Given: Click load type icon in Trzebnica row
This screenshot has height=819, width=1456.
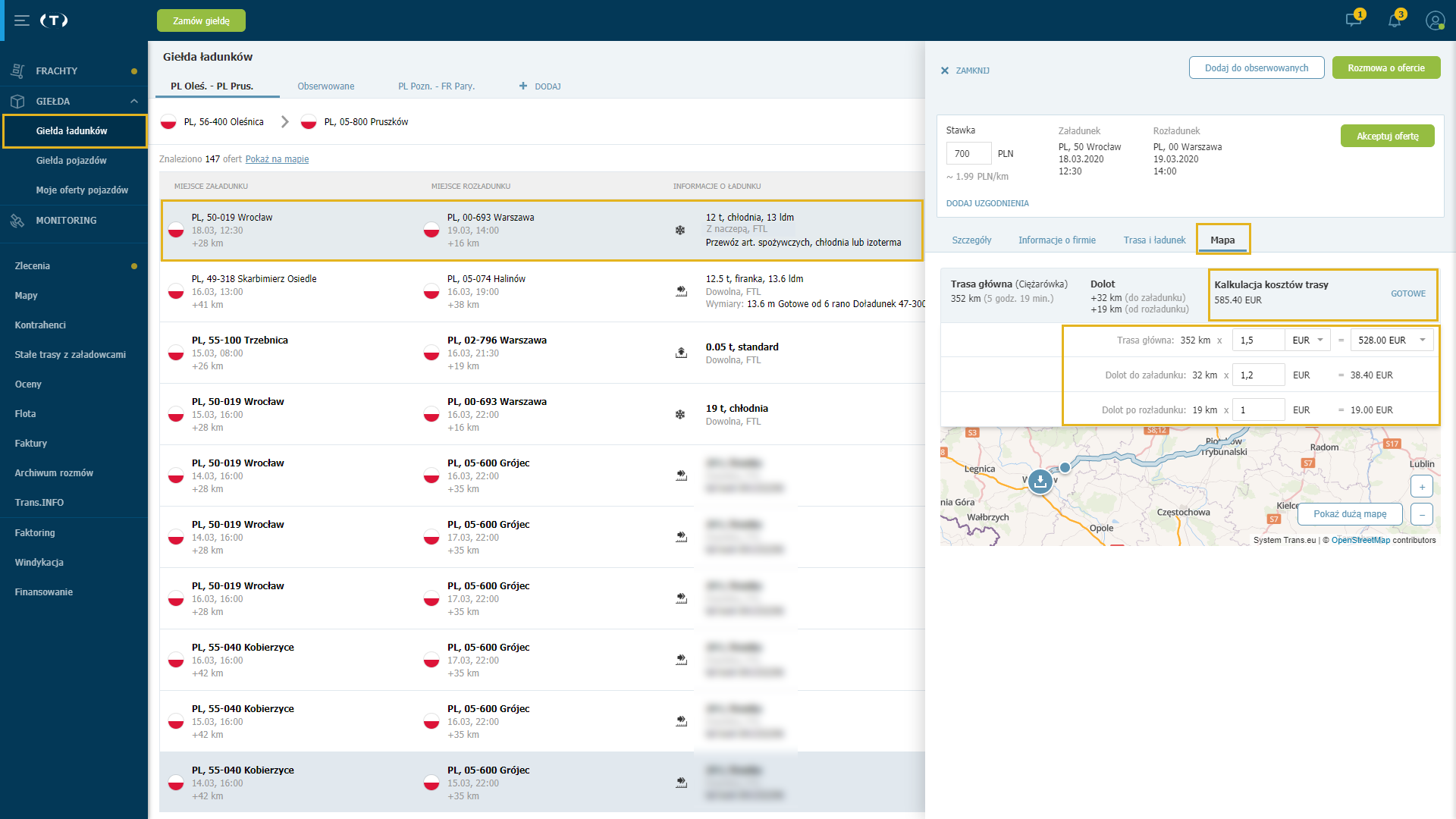Looking at the screenshot, I should point(681,353).
